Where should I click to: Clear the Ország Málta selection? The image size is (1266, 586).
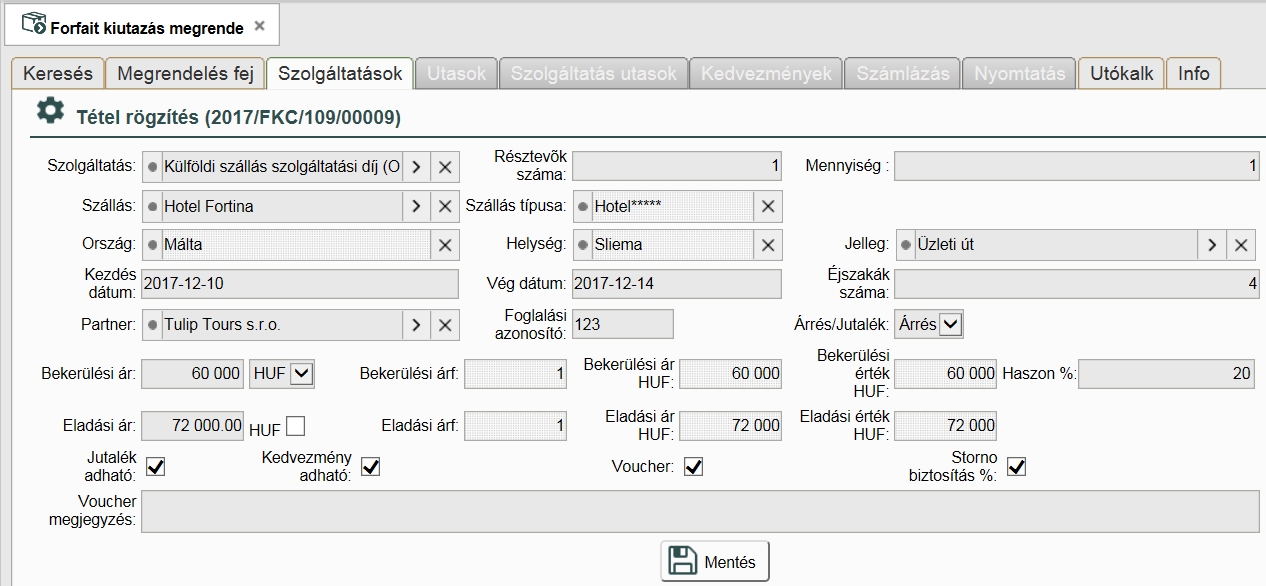coord(445,245)
